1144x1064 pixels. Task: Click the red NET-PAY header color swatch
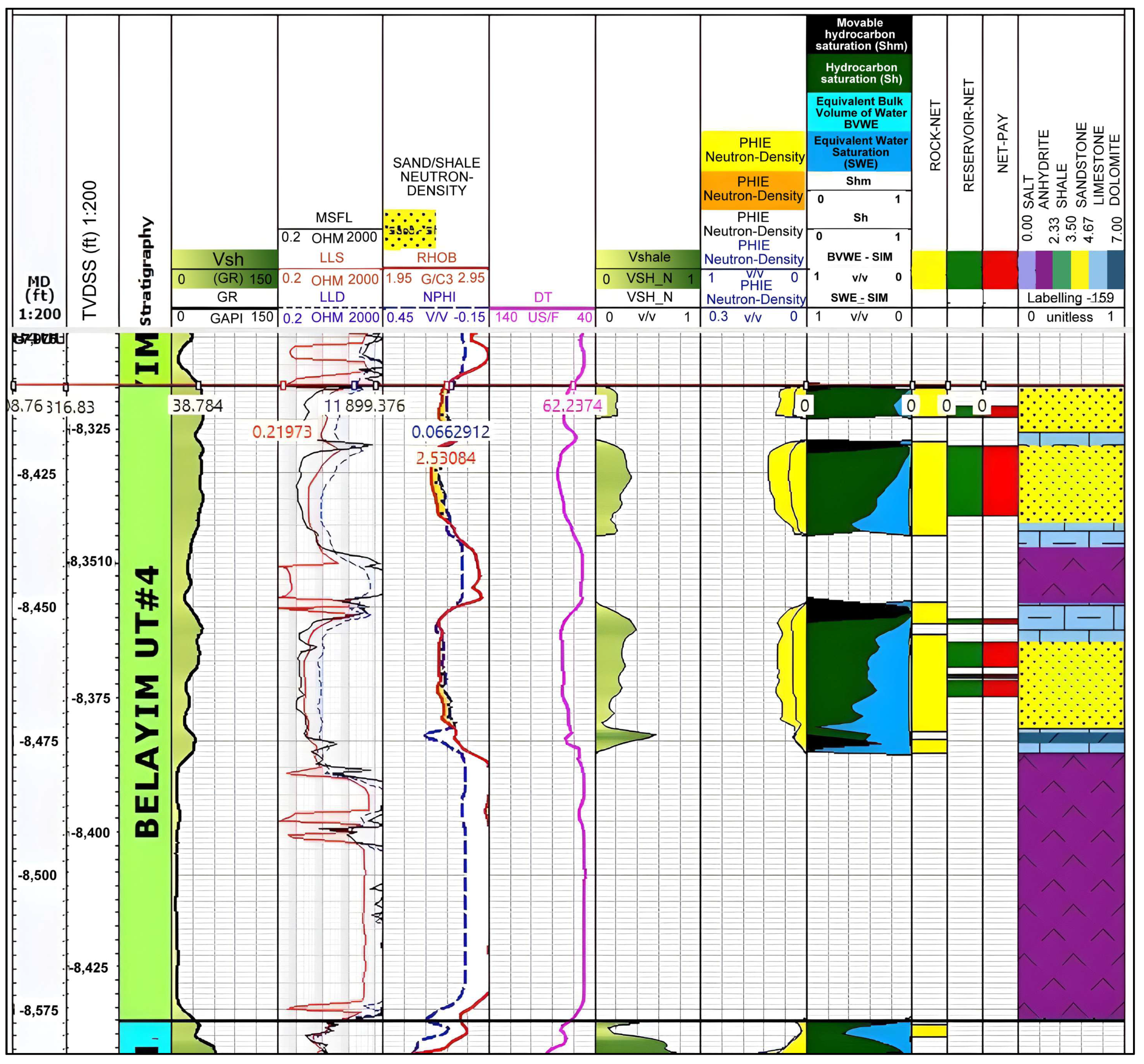tap(1000, 269)
